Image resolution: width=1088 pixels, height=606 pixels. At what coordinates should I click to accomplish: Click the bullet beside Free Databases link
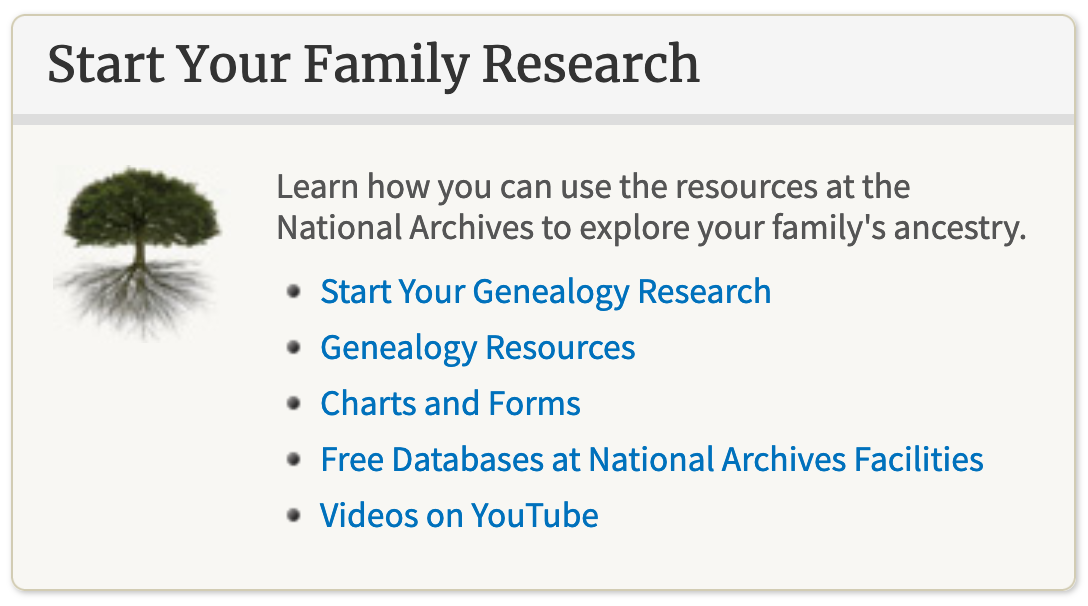294,460
